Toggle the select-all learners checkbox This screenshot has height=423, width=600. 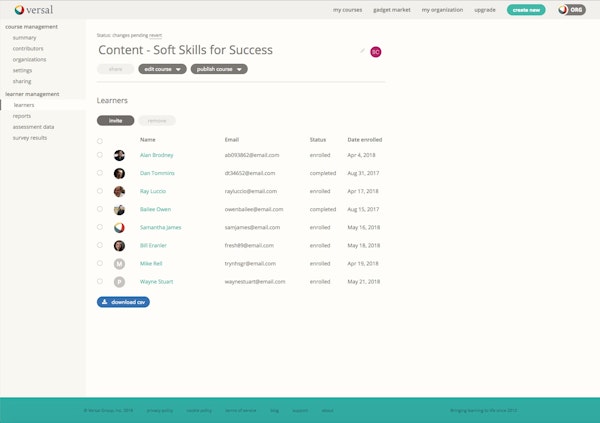point(100,141)
